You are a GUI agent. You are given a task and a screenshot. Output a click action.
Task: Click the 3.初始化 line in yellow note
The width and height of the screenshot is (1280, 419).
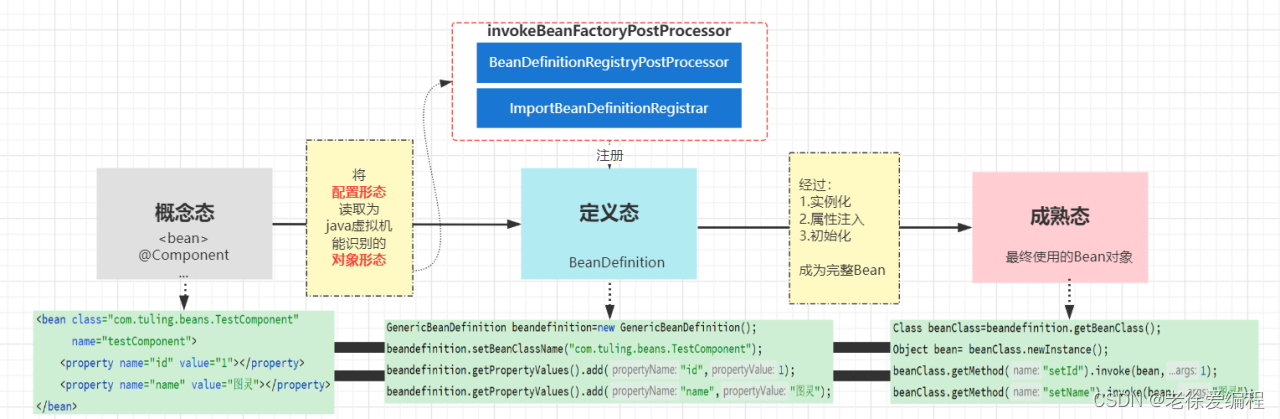[x=826, y=235]
